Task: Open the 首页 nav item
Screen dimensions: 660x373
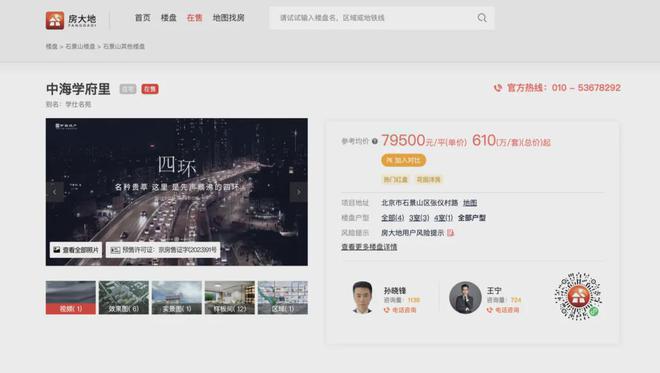Action: click(142, 18)
